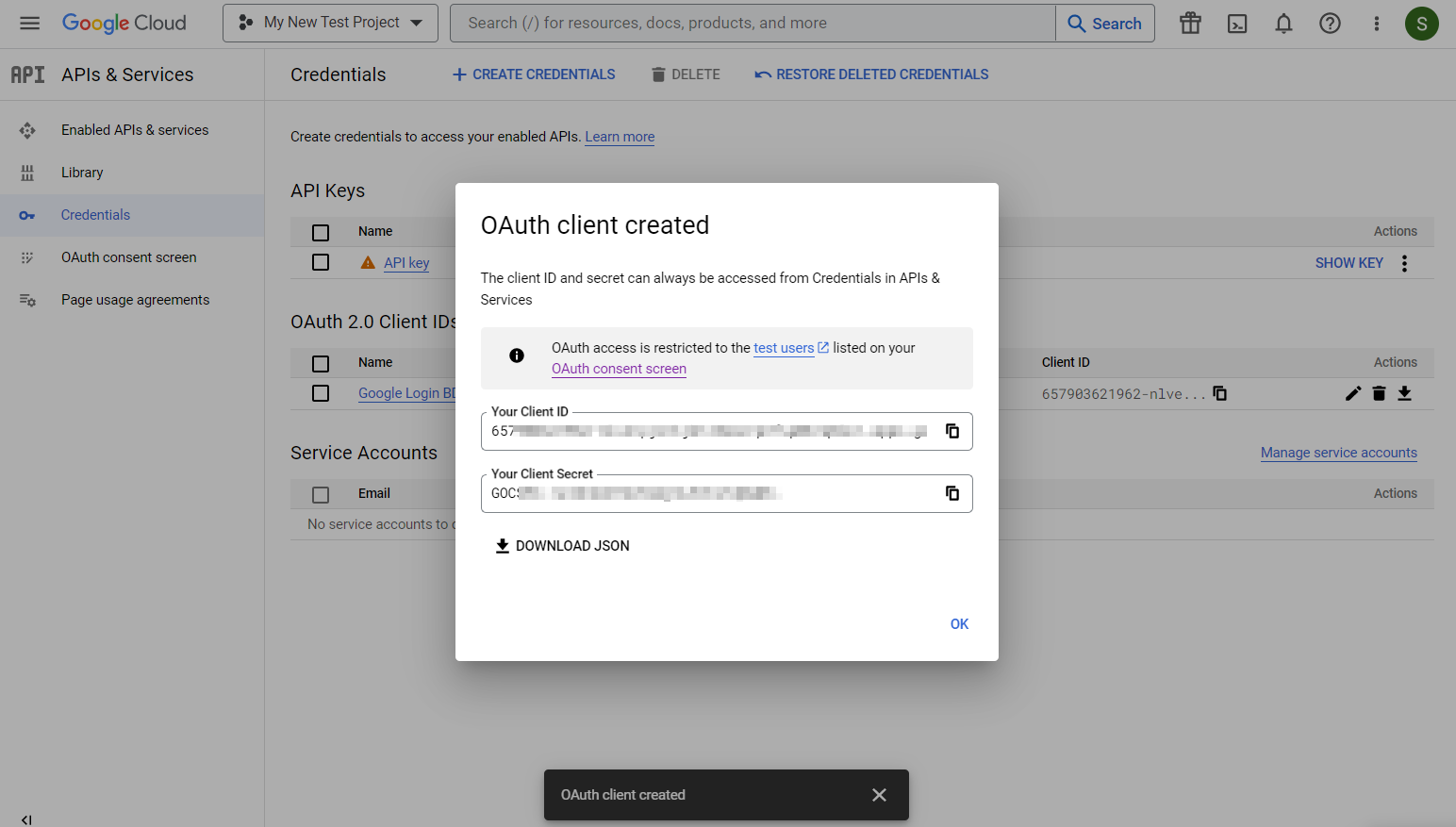
Task: Click the Page usage agreements icon
Action: click(27, 300)
